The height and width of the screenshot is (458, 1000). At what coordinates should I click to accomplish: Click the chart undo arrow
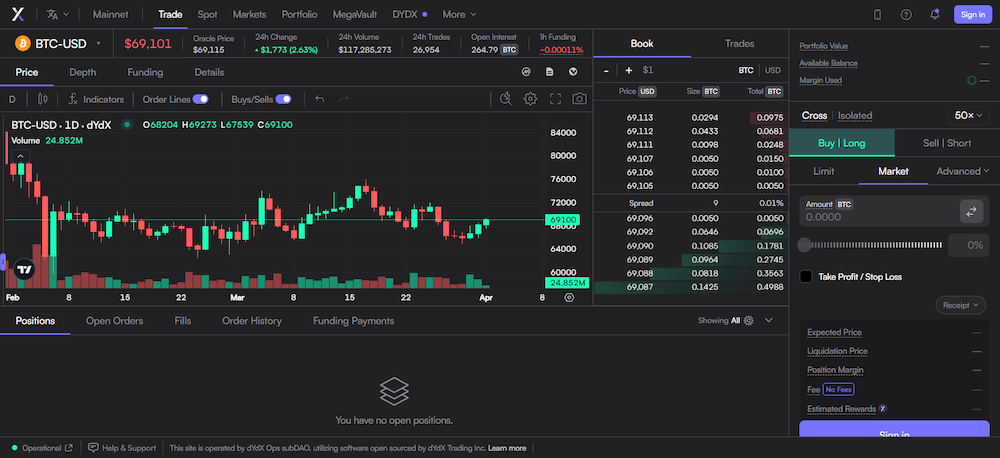320,99
